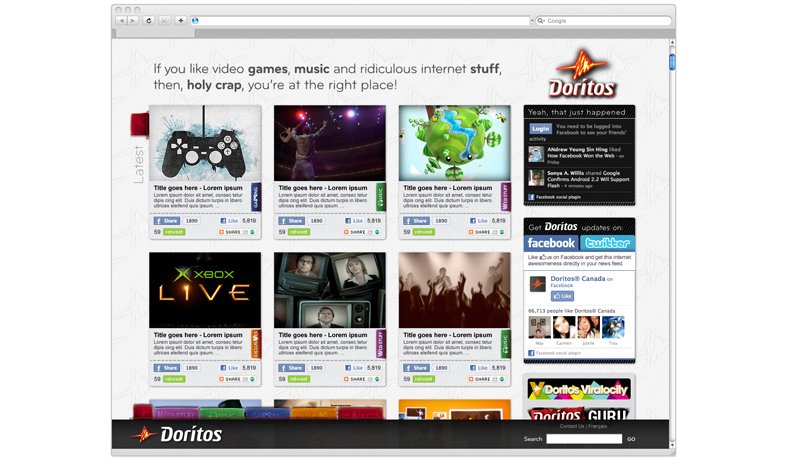Viewport: 800px width, 460px height.
Task: Open Carmen's profile photo
Action: 564,327
